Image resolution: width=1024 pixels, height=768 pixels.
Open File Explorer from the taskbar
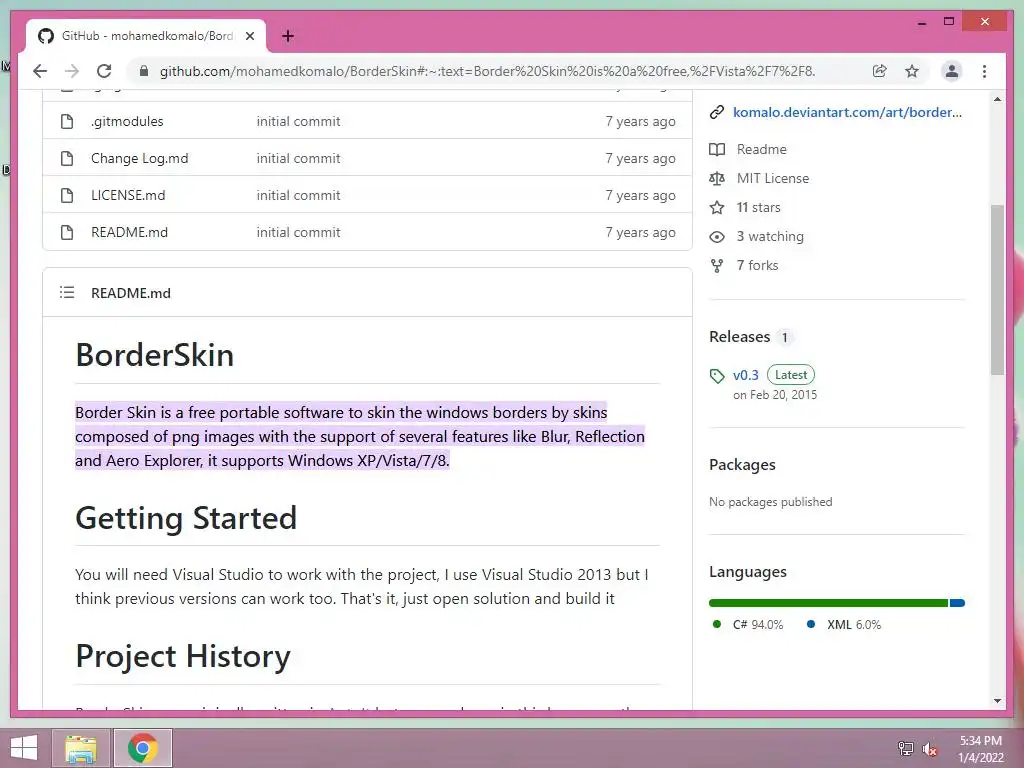(80, 748)
